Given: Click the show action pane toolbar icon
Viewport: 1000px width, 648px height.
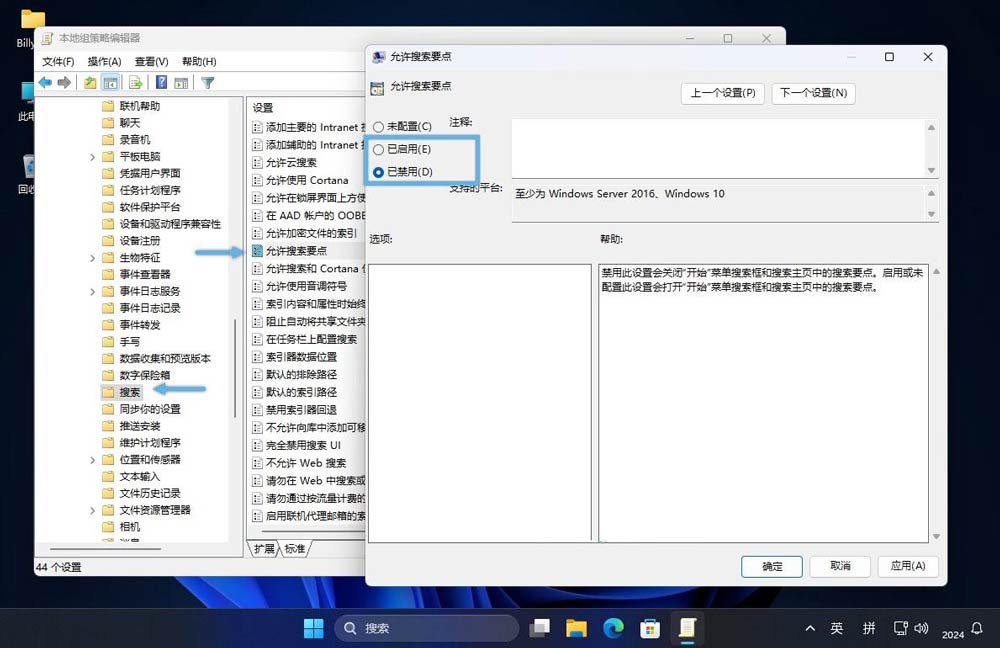Looking at the screenshot, I should [182, 83].
